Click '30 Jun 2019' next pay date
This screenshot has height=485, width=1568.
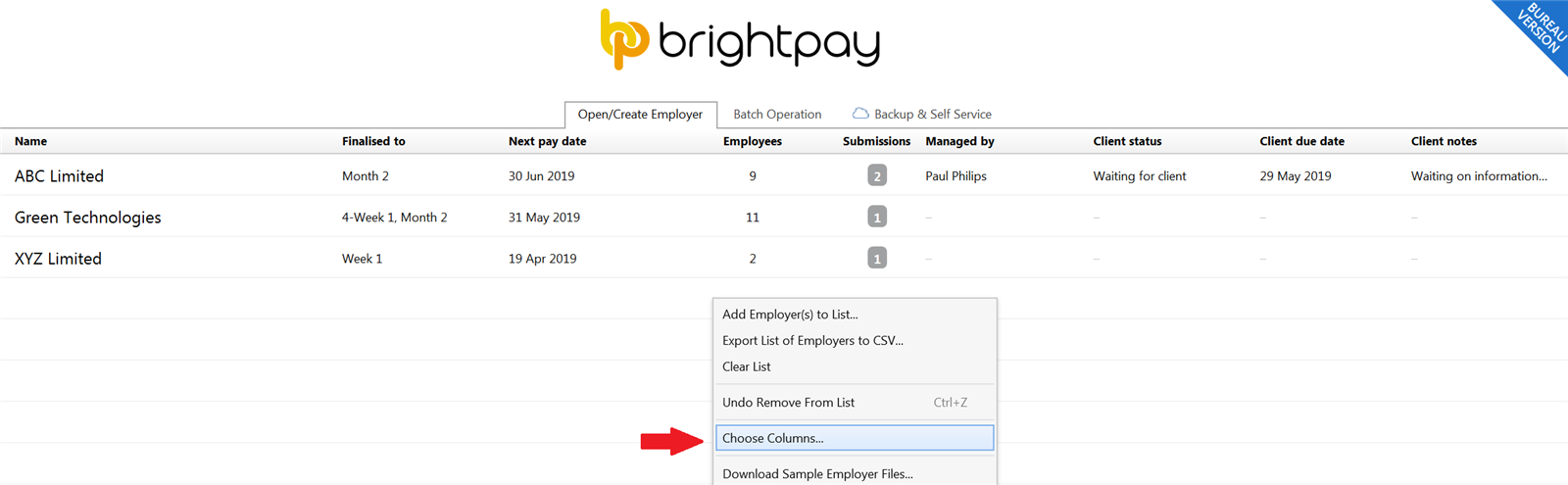541,176
